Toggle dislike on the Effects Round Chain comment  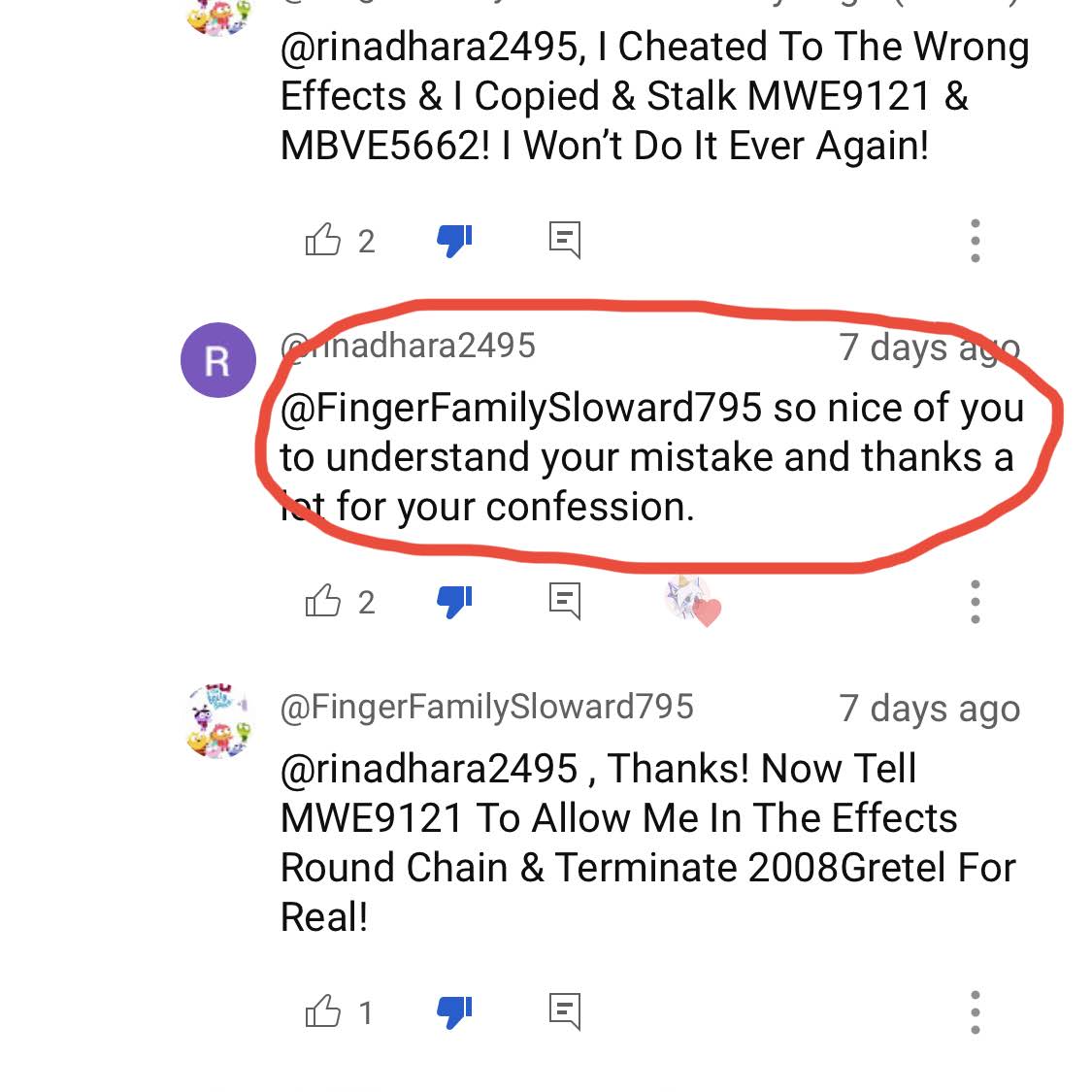coord(455,1011)
